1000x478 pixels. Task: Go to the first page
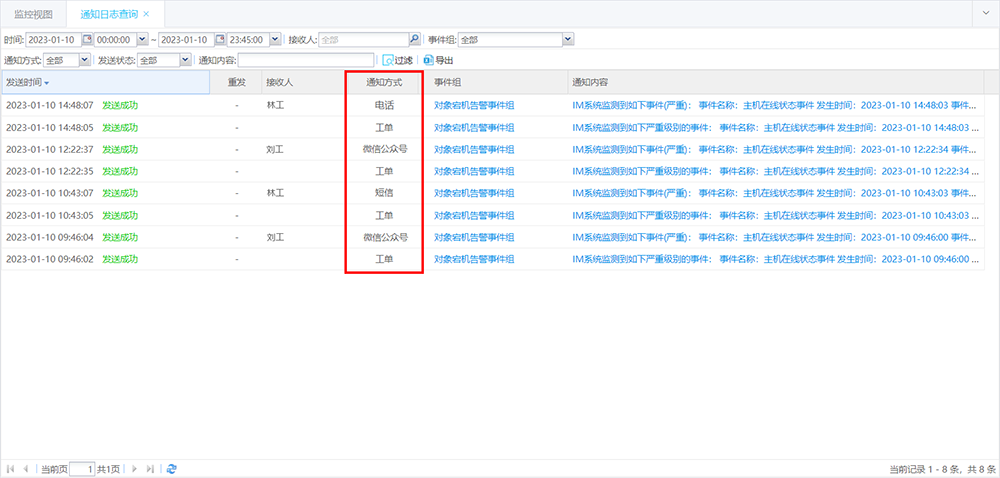[x=11, y=468]
